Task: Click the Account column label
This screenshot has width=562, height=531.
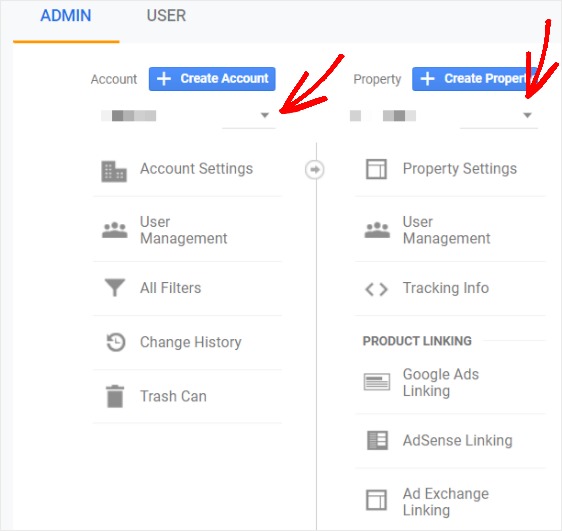Action: [114, 79]
